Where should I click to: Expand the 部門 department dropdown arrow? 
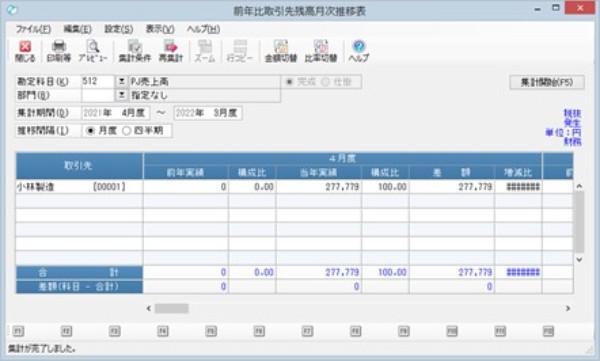(x=121, y=95)
